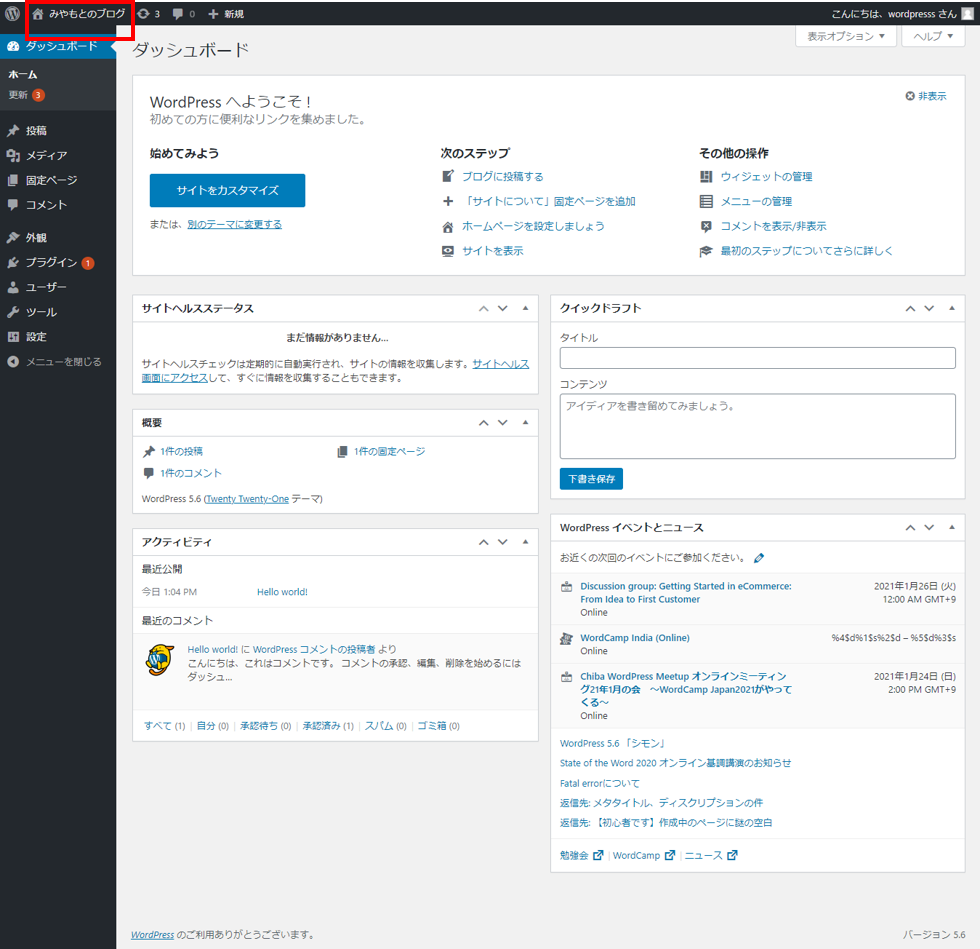This screenshot has width=980, height=949.
Task: Click サイトを表示 link
Action: [492, 251]
